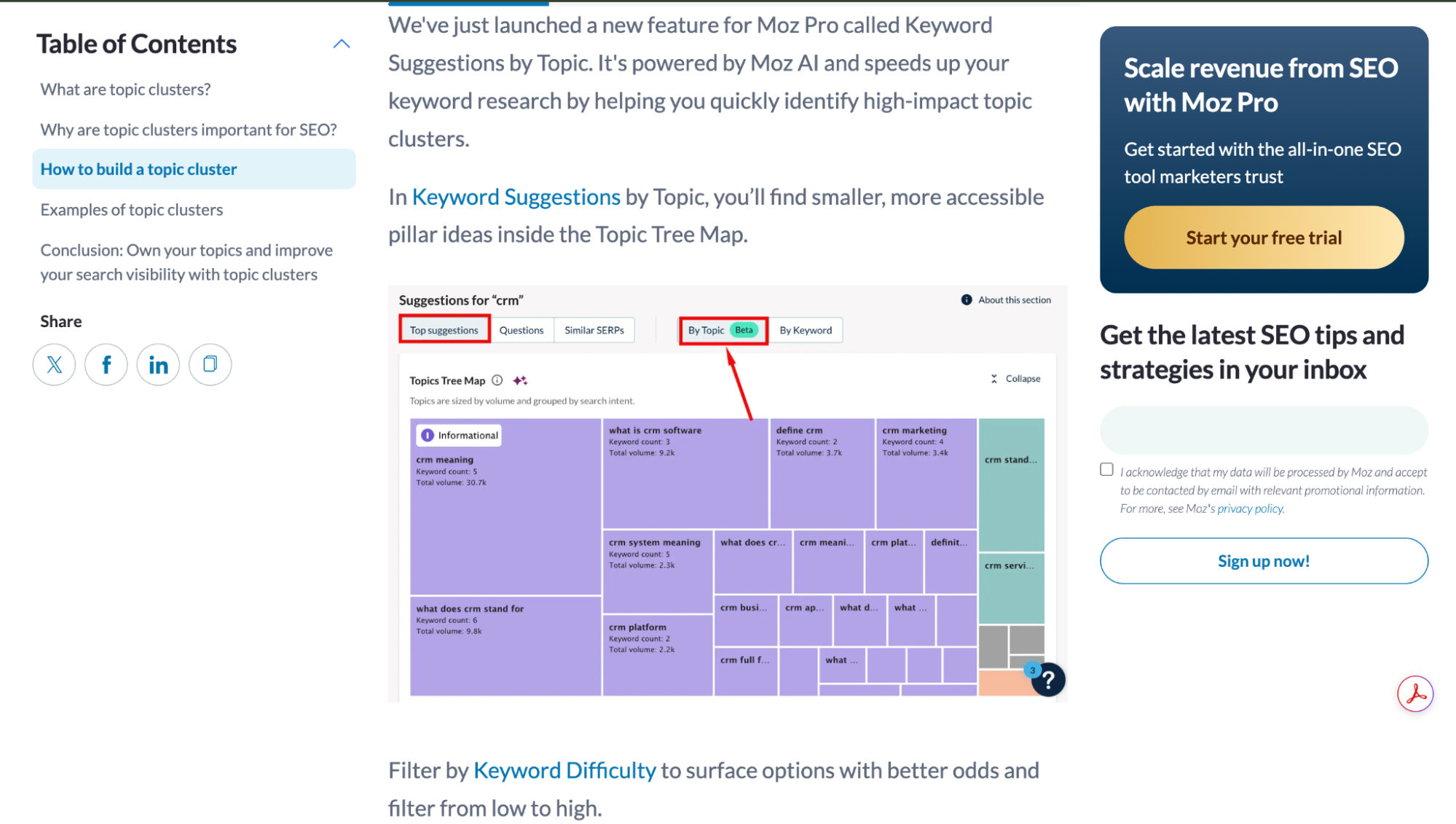Collapse the Topics Tree Map

[1015, 379]
